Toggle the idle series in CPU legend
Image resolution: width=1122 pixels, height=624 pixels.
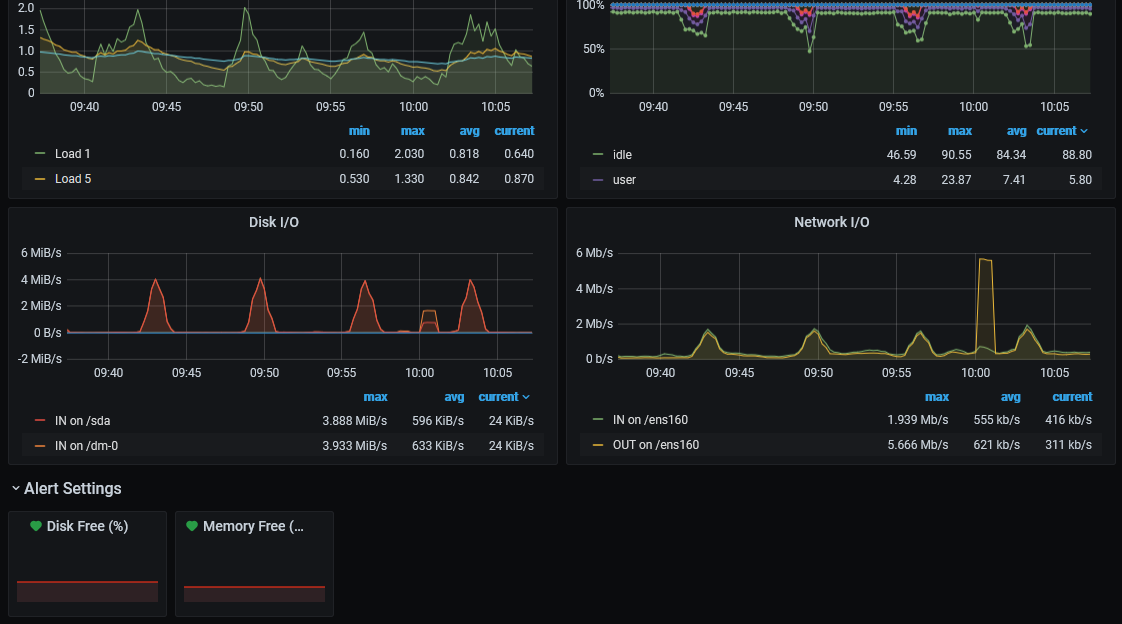(x=622, y=155)
